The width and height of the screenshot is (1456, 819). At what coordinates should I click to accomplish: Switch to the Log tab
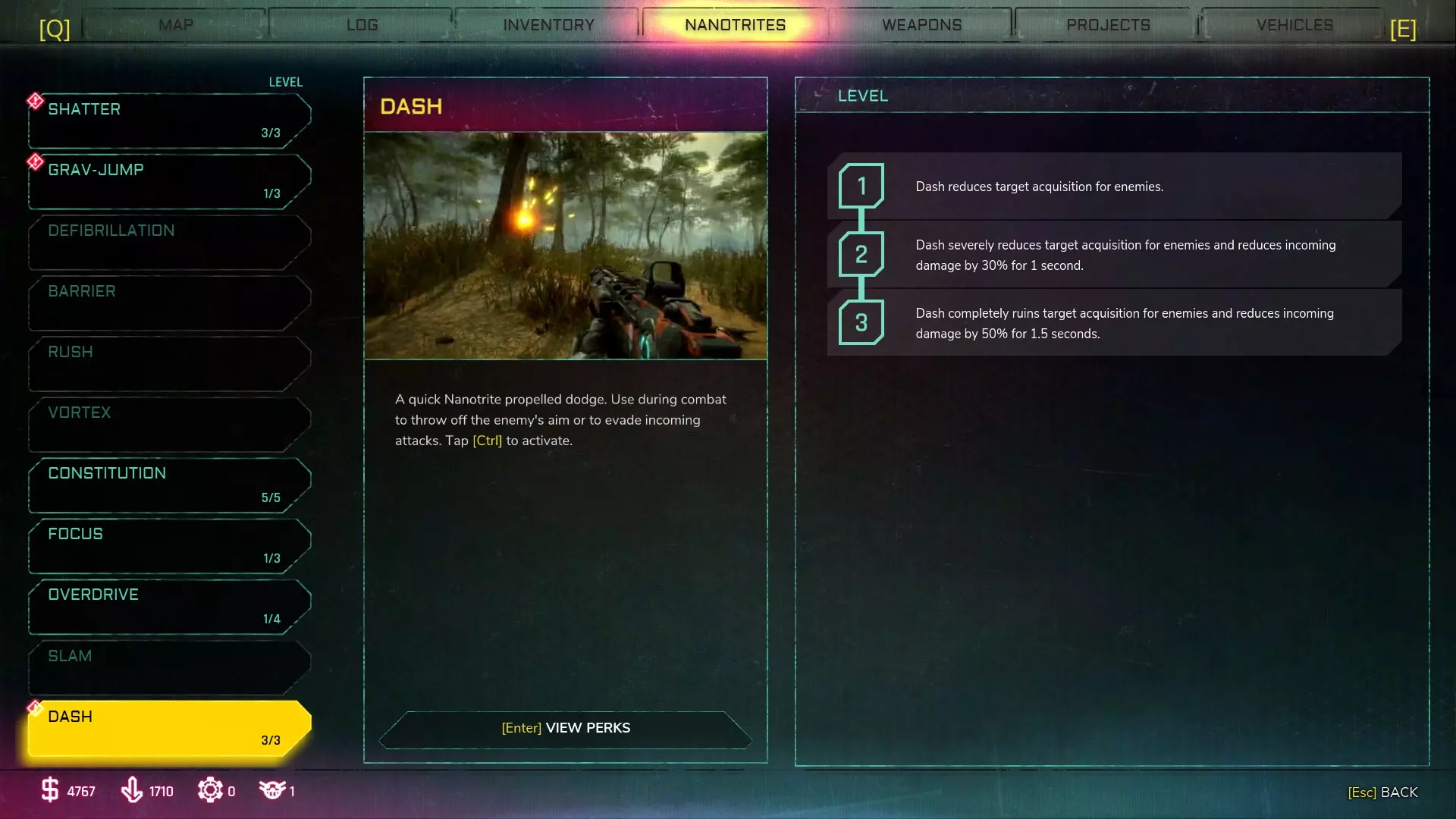(362, 25)
